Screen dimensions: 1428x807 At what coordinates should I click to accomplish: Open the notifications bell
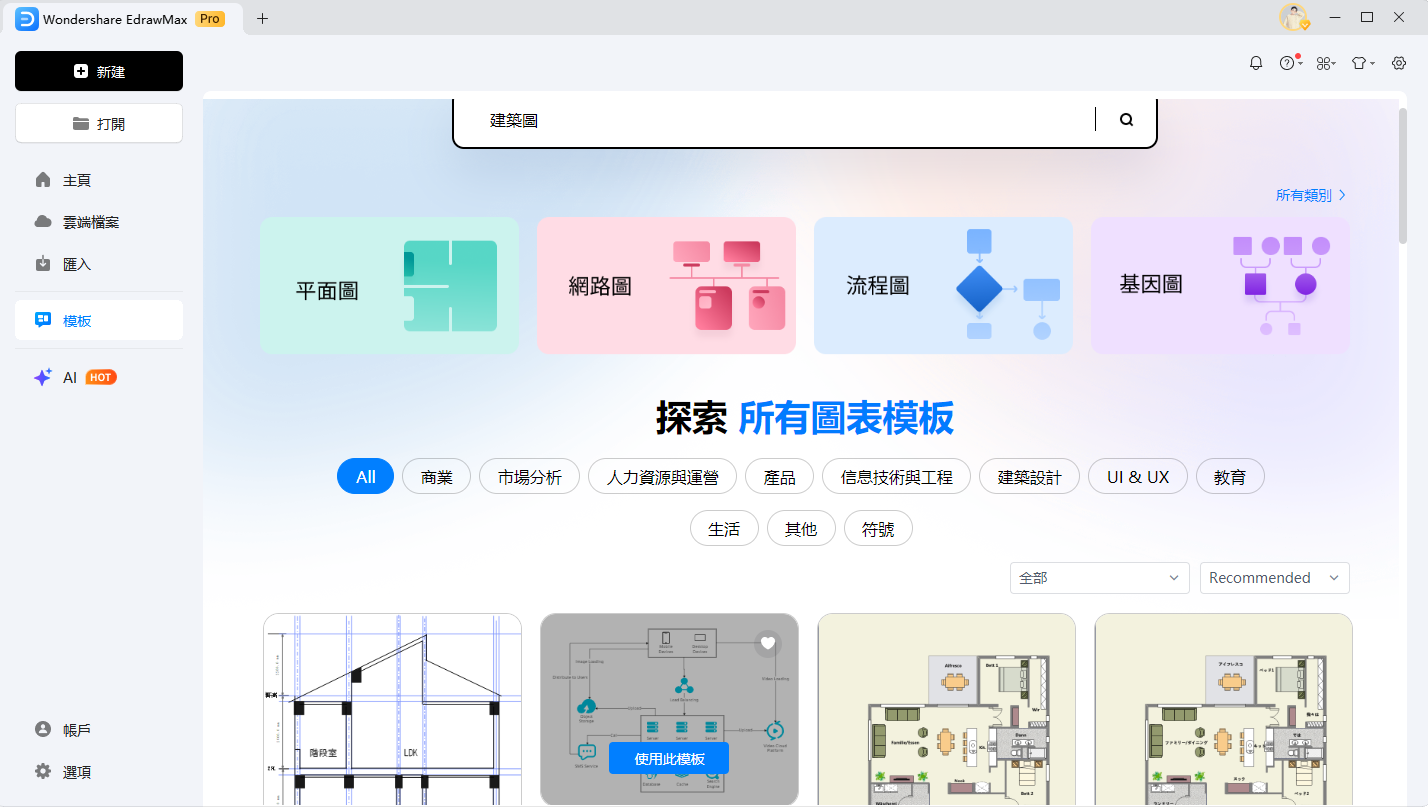[1255, 62]
